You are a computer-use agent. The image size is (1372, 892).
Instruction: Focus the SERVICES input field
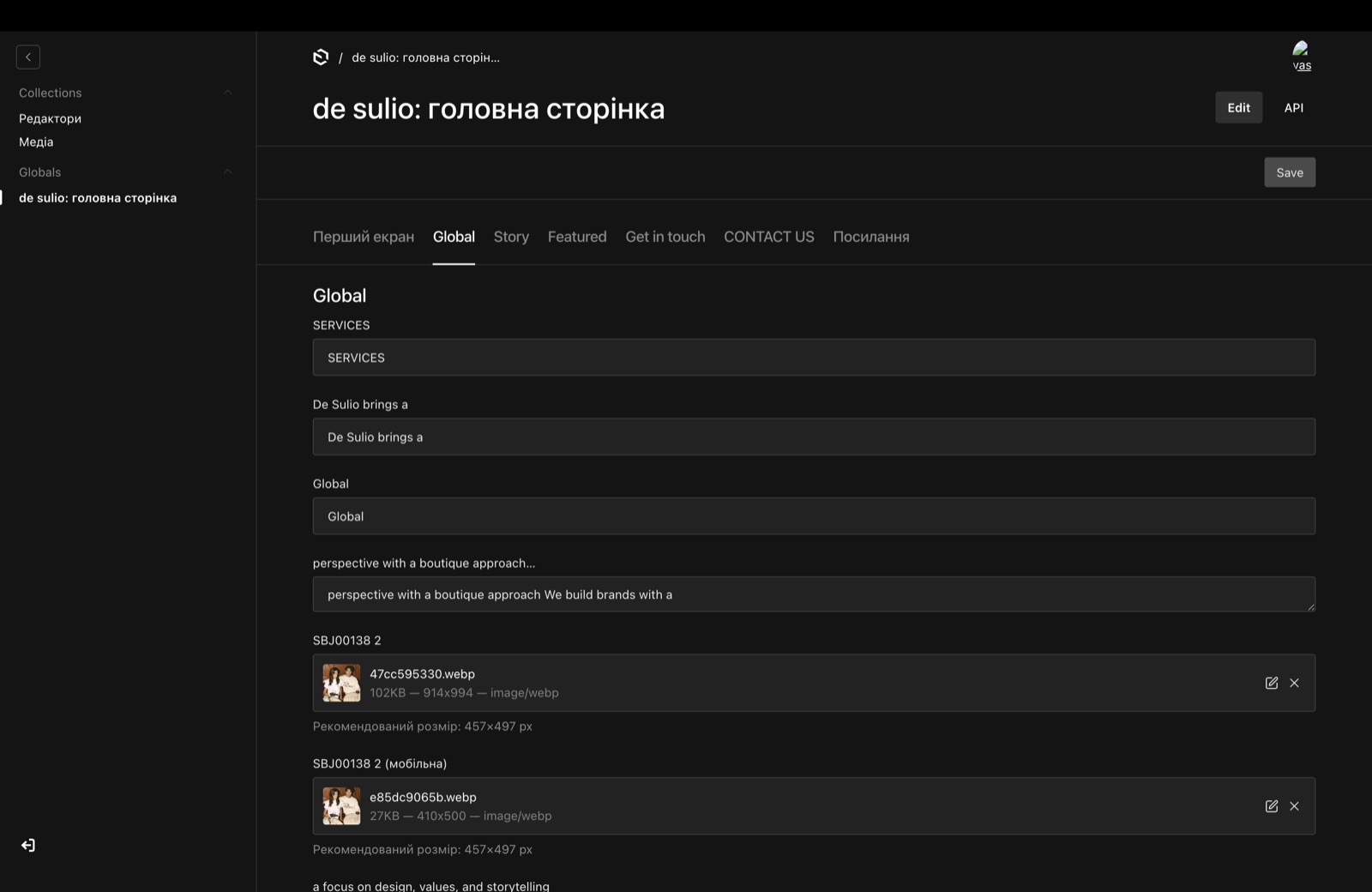tap(814, 358)
